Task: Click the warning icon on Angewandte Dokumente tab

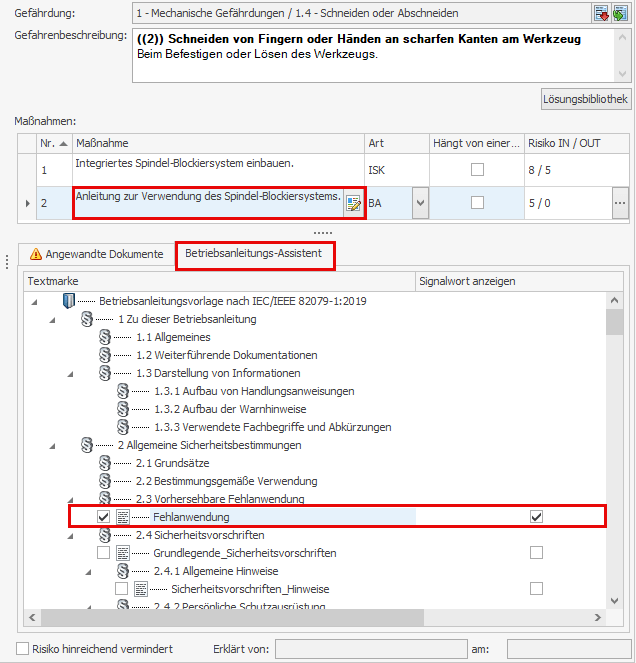Action: pos(36,254)
